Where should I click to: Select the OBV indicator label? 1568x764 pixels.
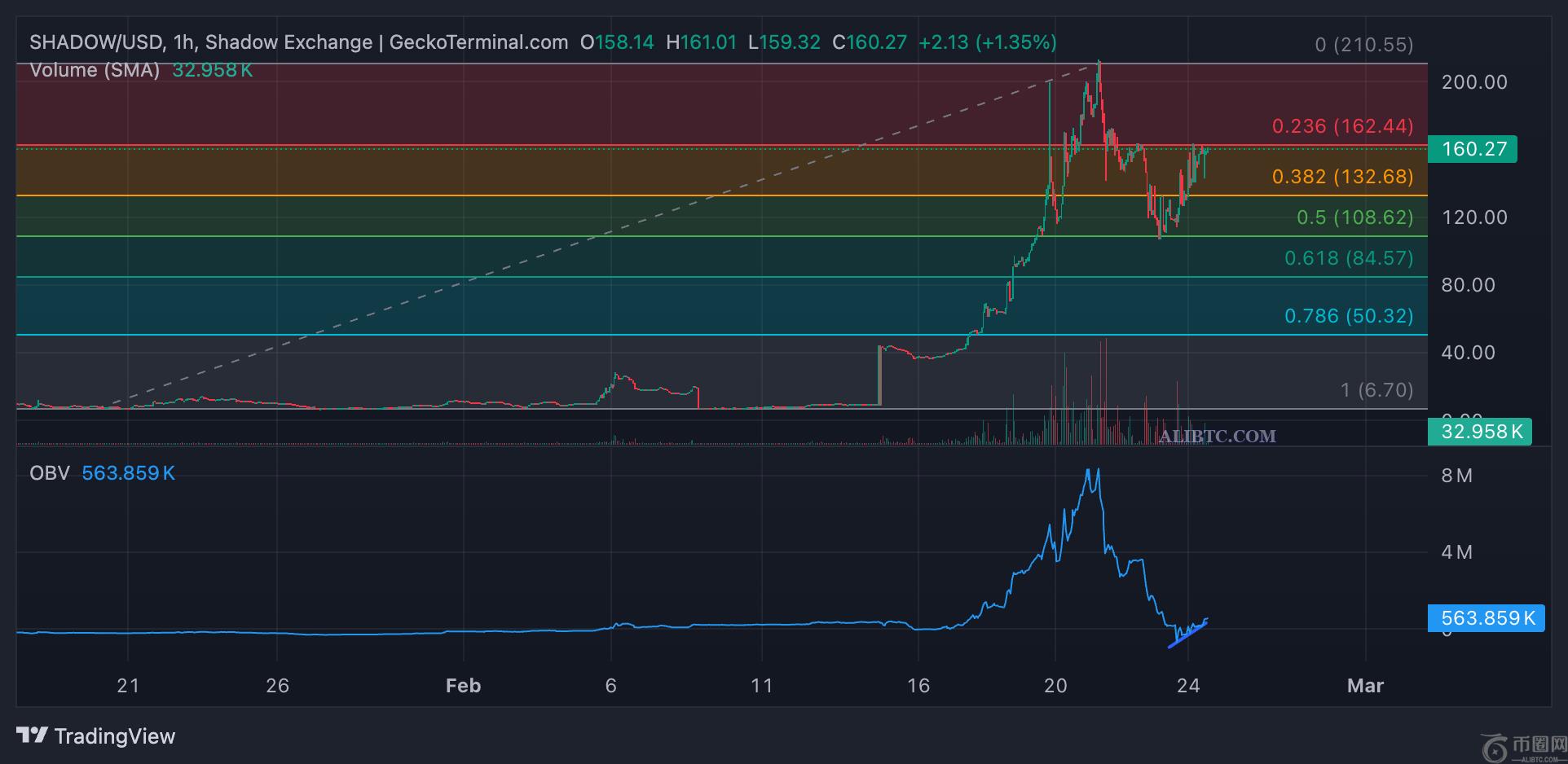(x=49, y=473)
